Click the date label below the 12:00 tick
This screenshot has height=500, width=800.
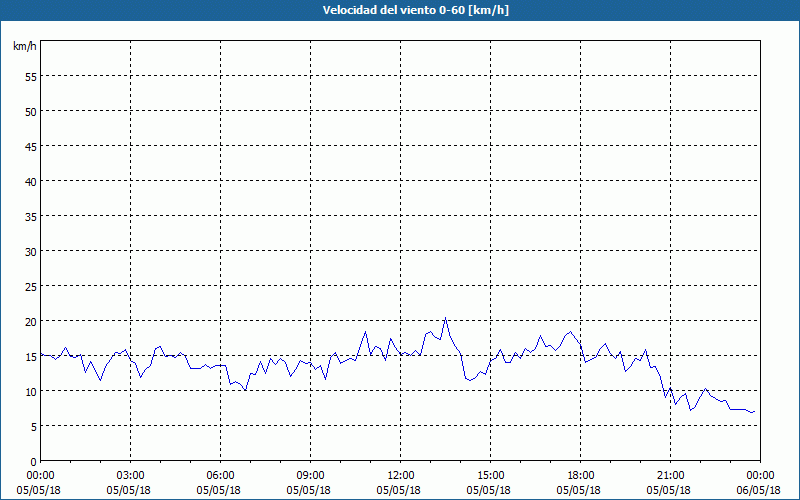coord(401,490)
